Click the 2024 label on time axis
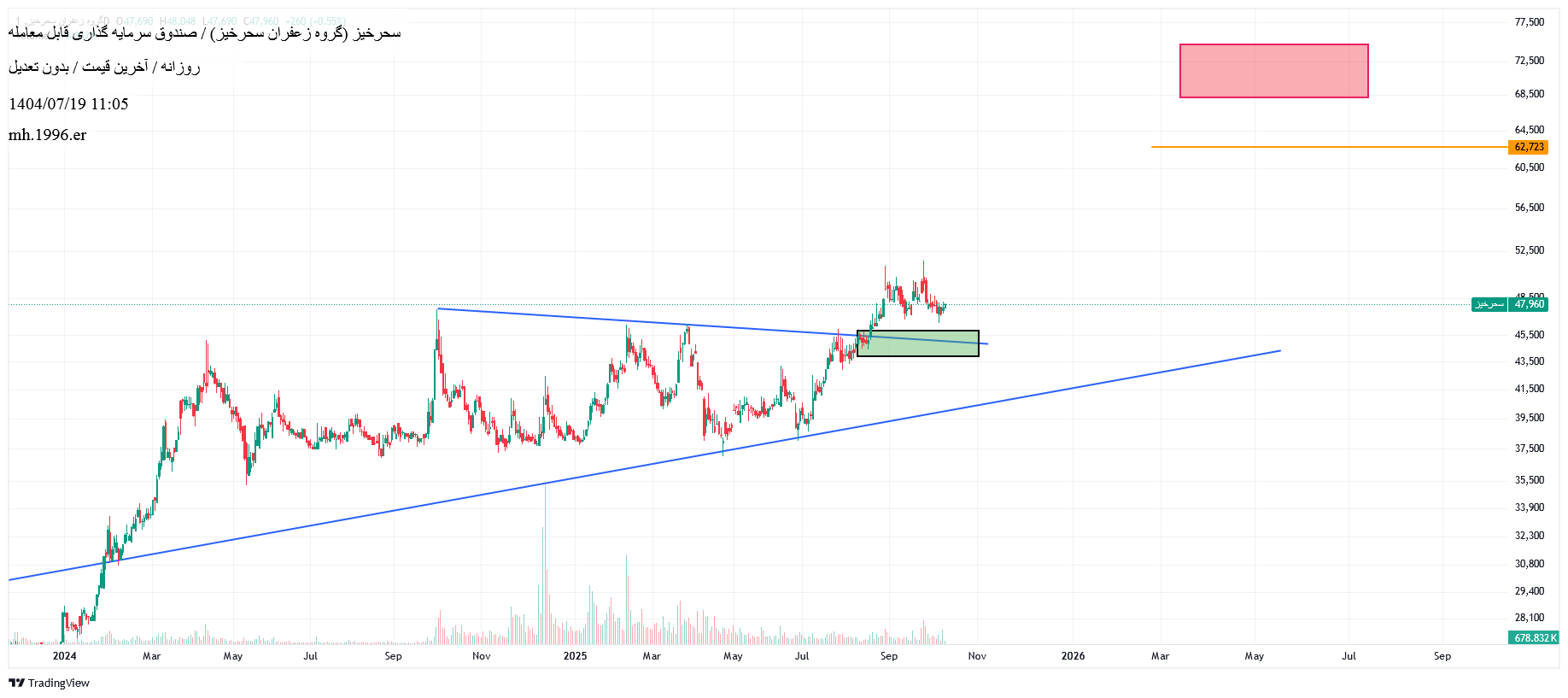The height and width of the screenshot is (698, 1568). [x=64, y=656]
